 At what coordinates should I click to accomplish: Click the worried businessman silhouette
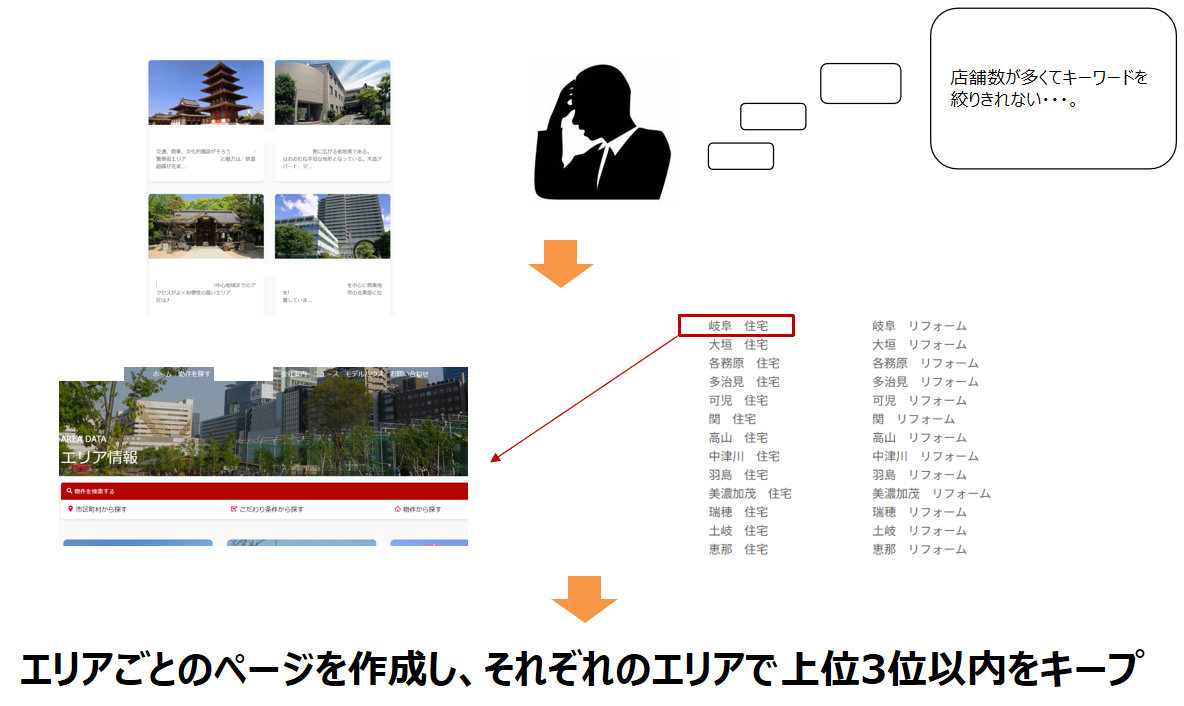coord(601,131)
